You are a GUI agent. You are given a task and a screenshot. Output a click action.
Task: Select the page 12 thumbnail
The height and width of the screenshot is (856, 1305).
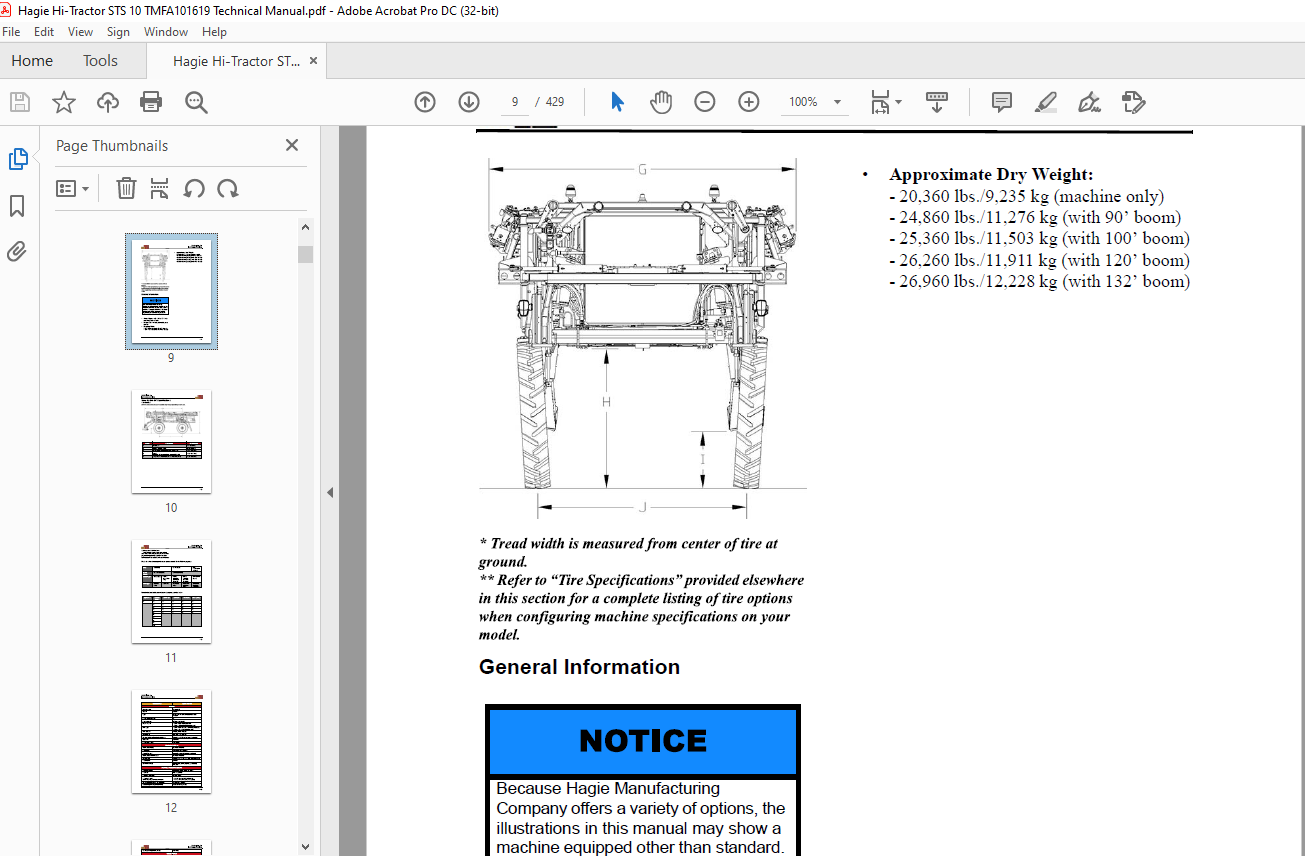(171, 741)
